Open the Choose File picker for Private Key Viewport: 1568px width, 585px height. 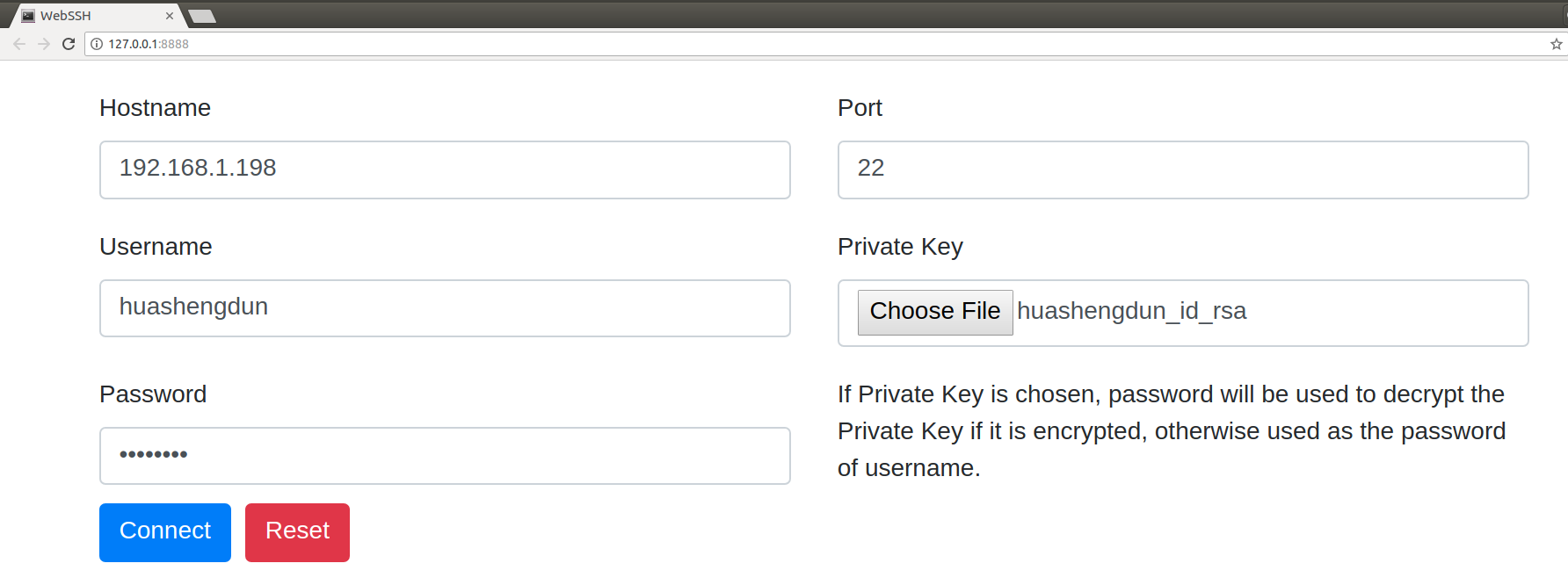click(x=935, y=312)
